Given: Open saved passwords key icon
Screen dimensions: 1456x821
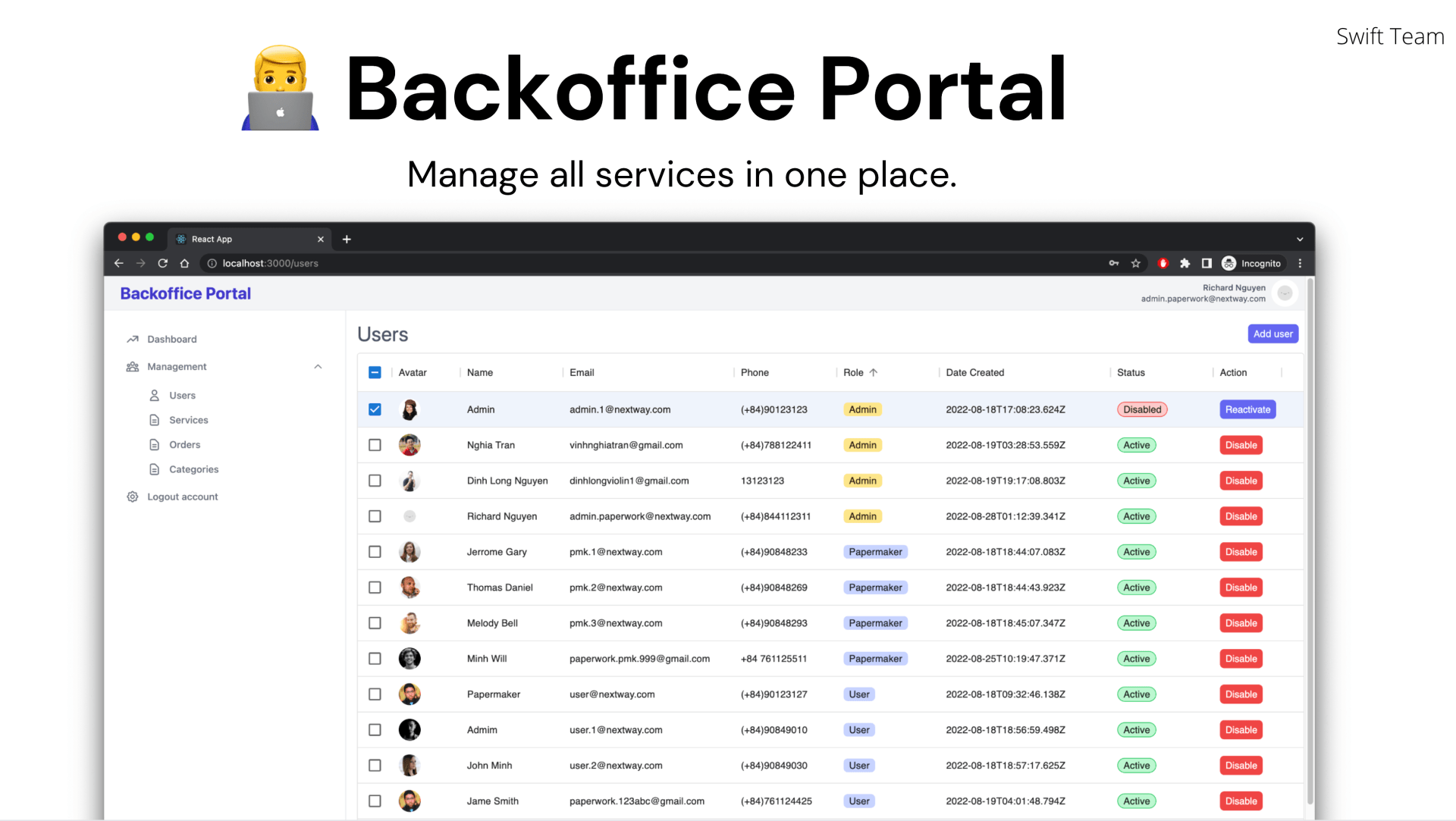Looking at the screenshot, I should click(1114, 263).
